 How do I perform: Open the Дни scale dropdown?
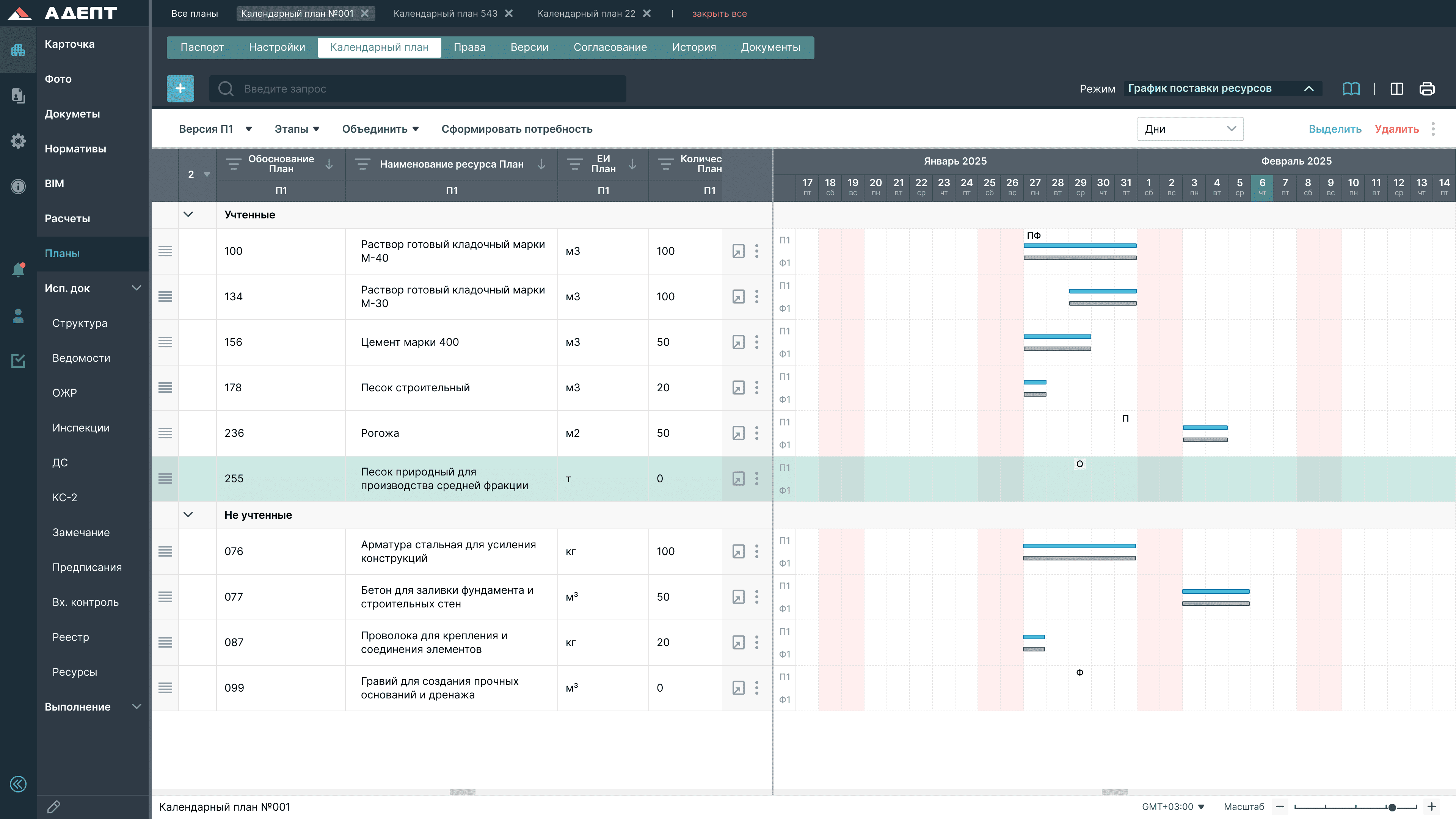(1190, 129)
